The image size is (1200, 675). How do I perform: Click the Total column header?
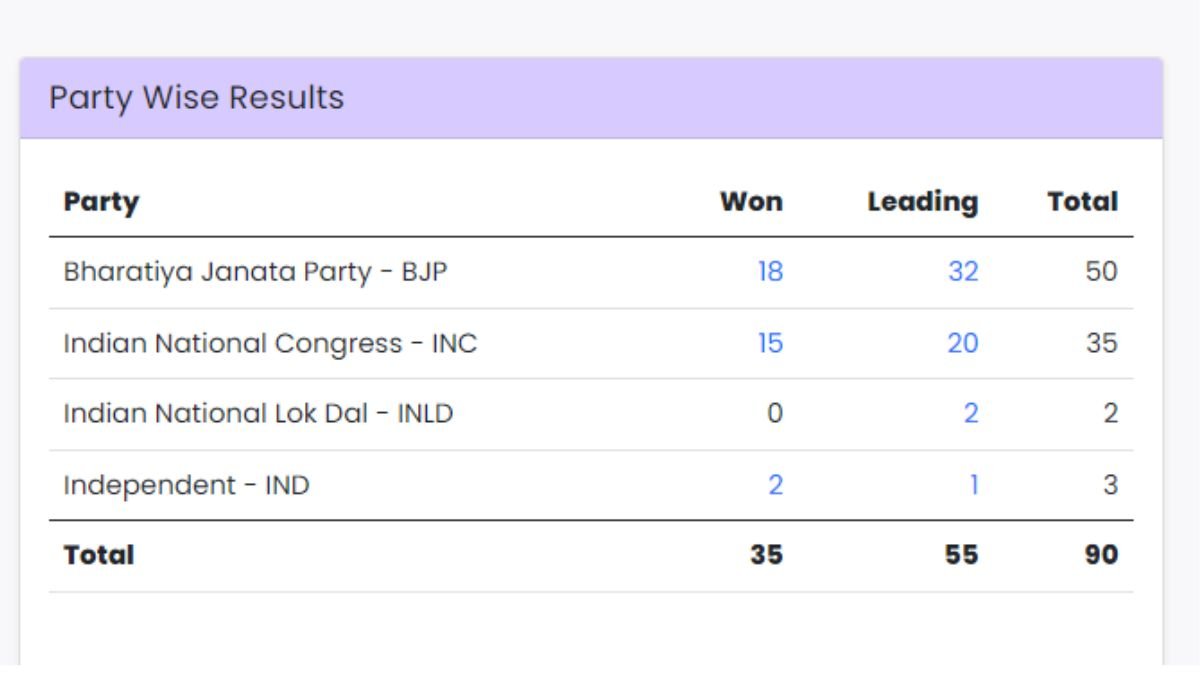pos(1083,202)
